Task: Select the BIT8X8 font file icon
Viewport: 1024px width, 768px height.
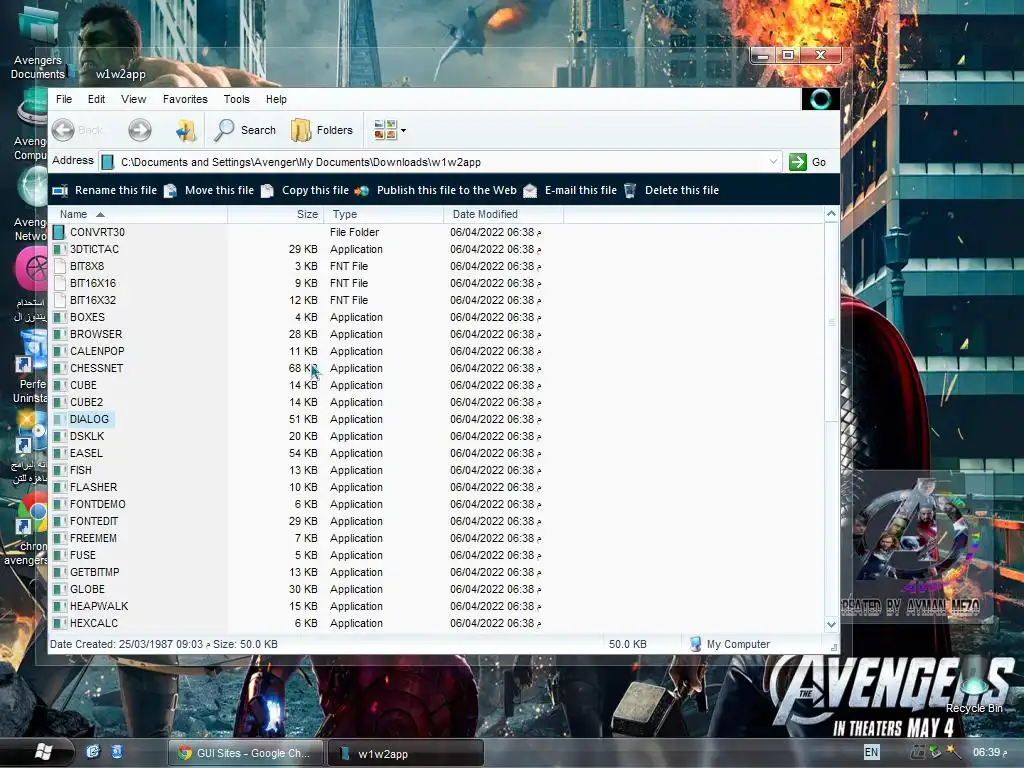Action: 59,266
